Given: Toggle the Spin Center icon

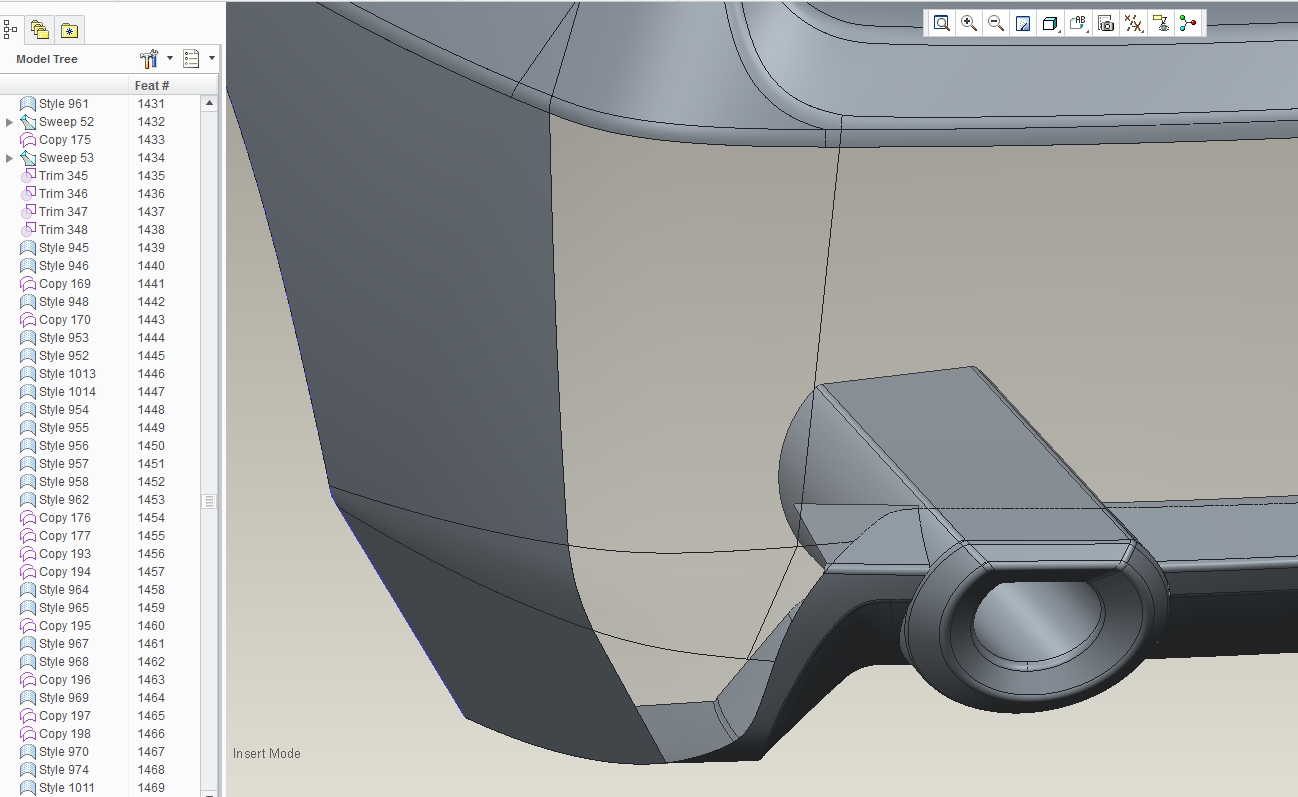Looking at the screenshot, I should pos(1188,23).
